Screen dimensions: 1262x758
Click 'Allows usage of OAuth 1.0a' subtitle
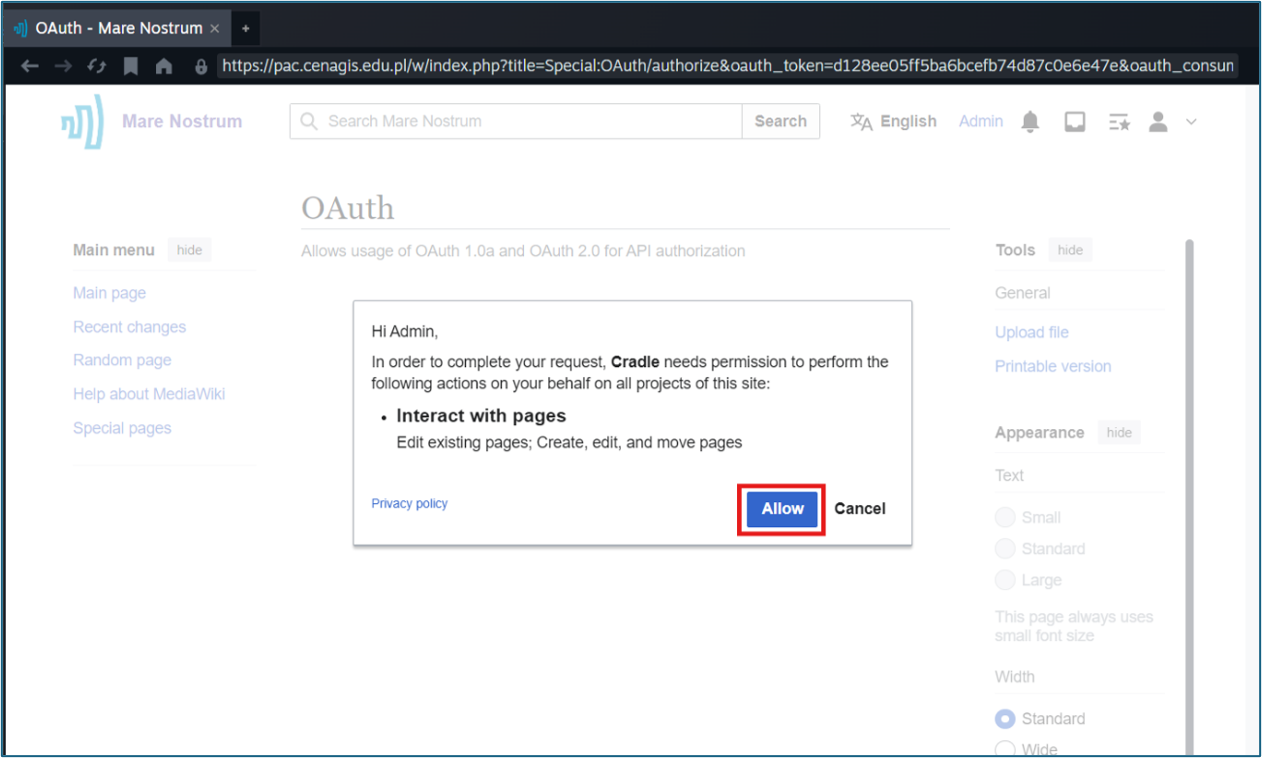point(523,251)
